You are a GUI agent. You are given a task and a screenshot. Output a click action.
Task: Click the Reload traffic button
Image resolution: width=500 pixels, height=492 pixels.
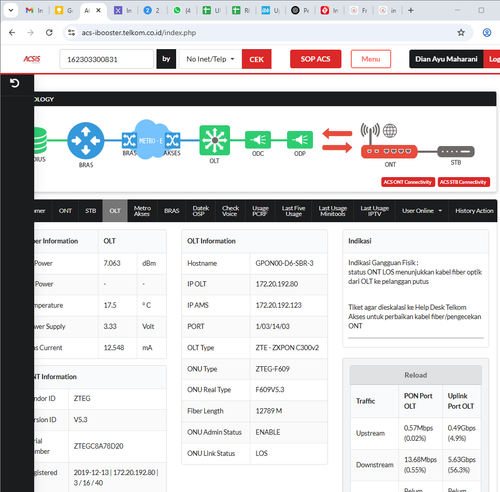(x=416, y=375)
